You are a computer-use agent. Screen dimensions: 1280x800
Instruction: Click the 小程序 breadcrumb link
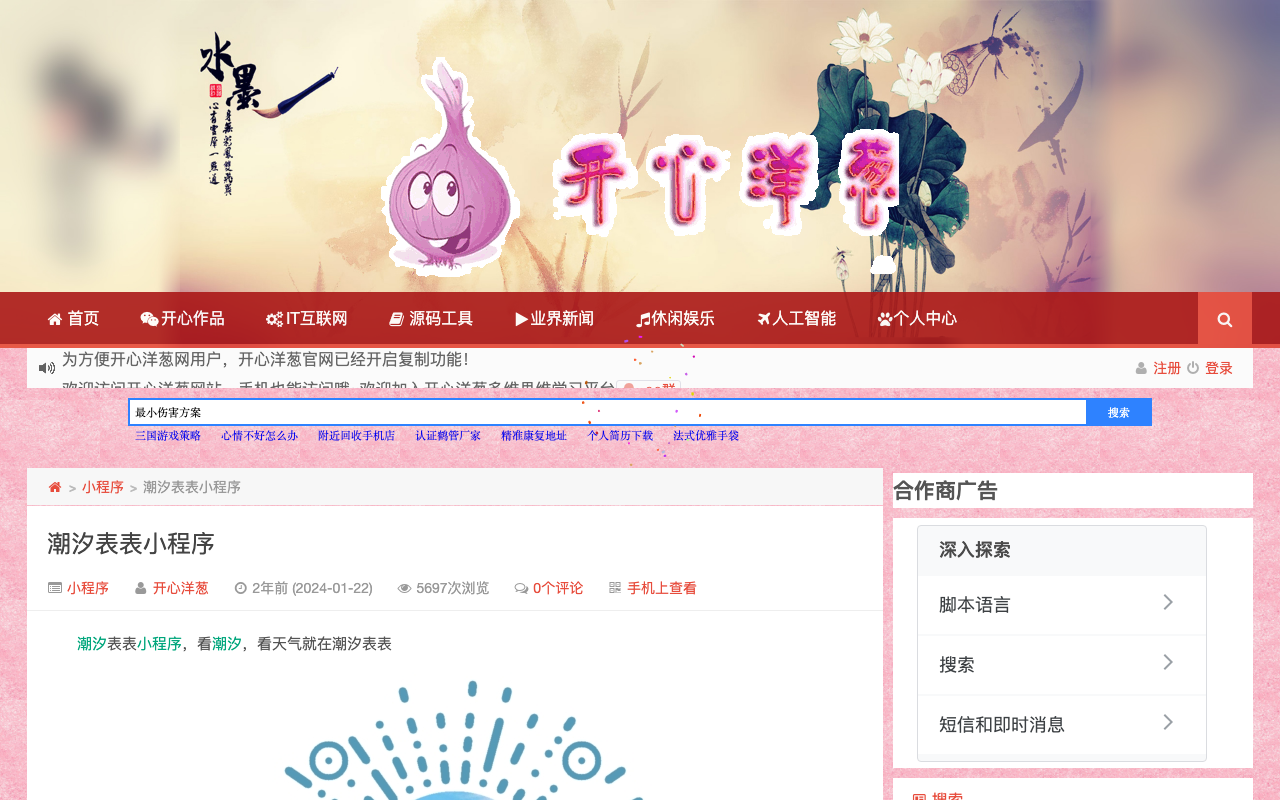(x=103, y=487)
